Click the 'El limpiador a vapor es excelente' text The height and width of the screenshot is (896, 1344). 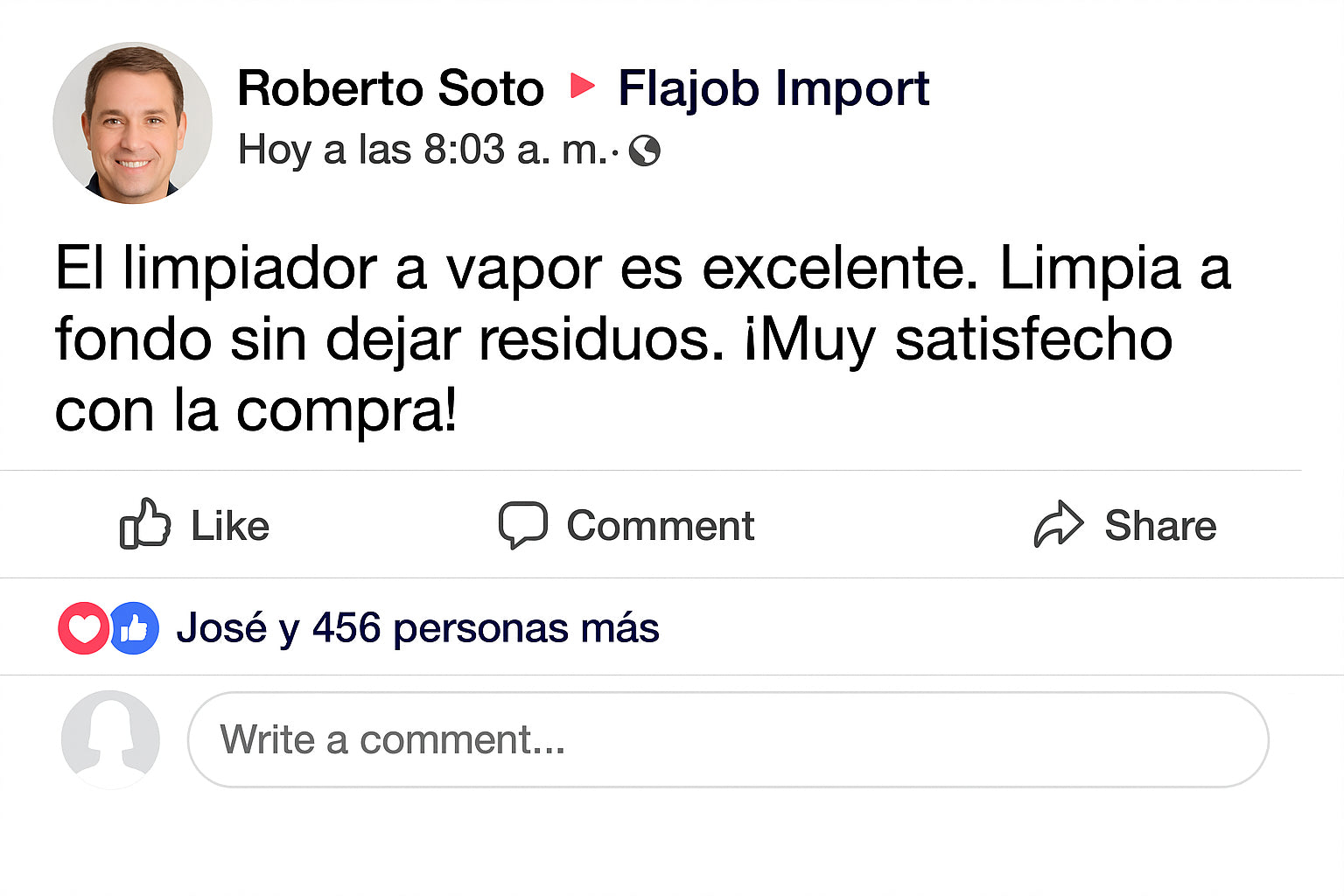(516, 268)
